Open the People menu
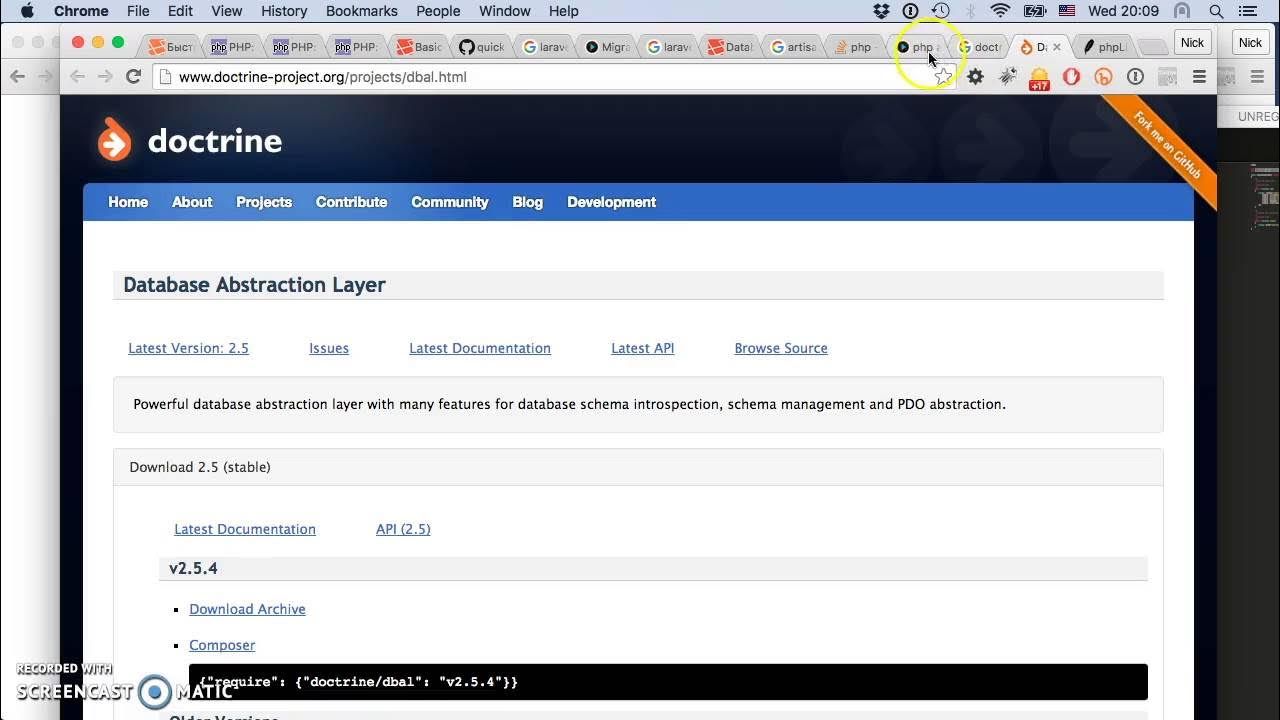1280x720 pixels. 438,11
